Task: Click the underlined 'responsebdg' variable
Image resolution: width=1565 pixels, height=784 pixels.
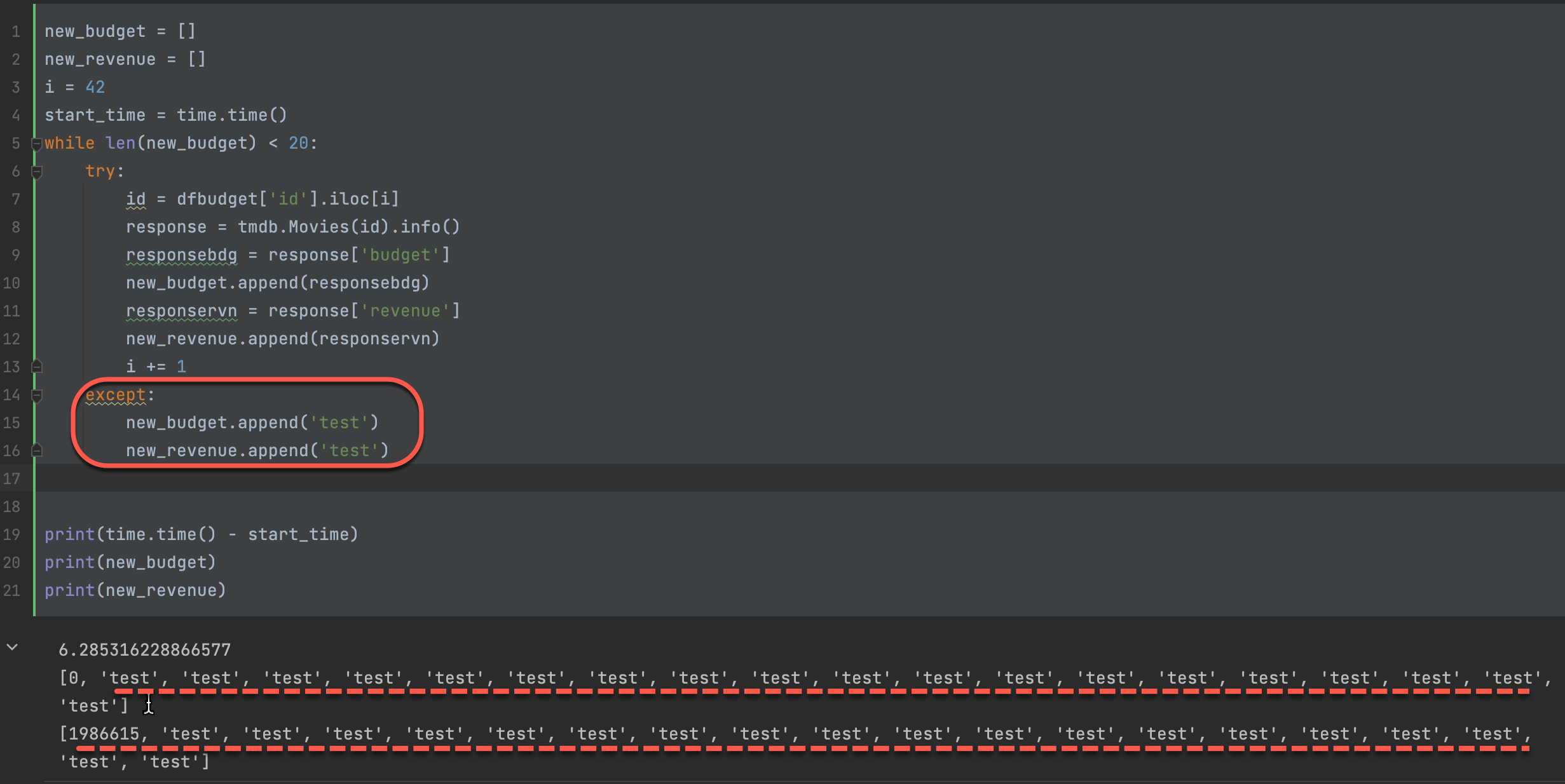Action: tap(181, 255)
